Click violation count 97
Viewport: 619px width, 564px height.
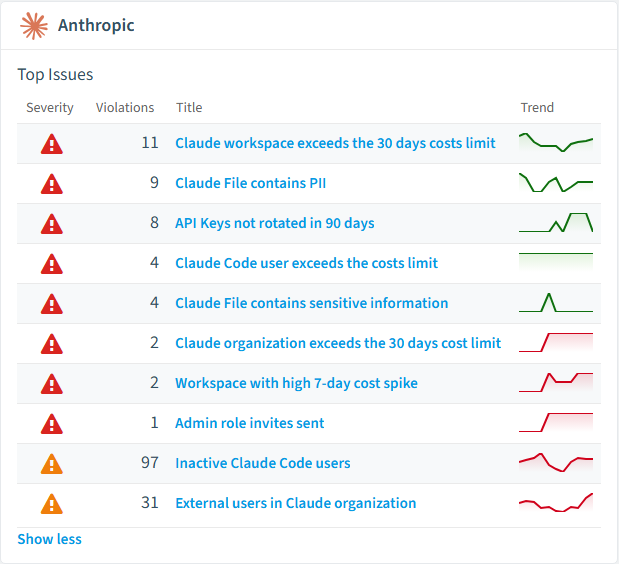click(x=150, y=463)
